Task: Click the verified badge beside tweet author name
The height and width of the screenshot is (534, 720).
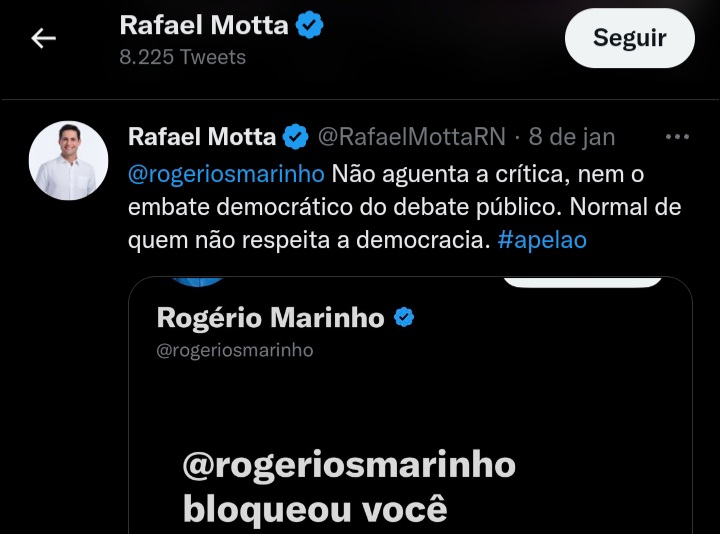Action: (x=296, y=137)
